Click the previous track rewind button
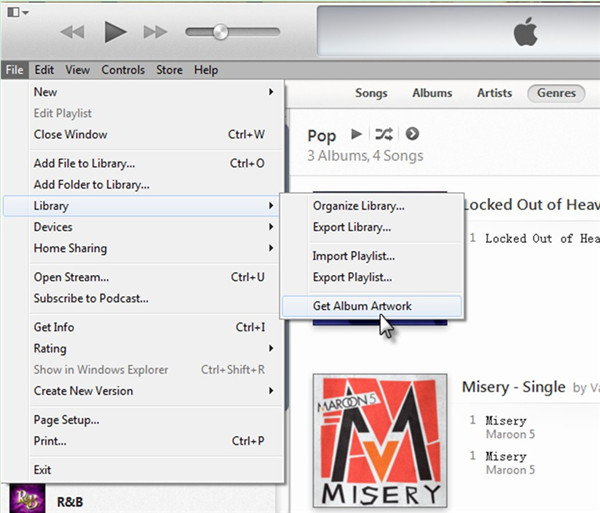Screen dimensions: 600x513 [x=72, y=32]
